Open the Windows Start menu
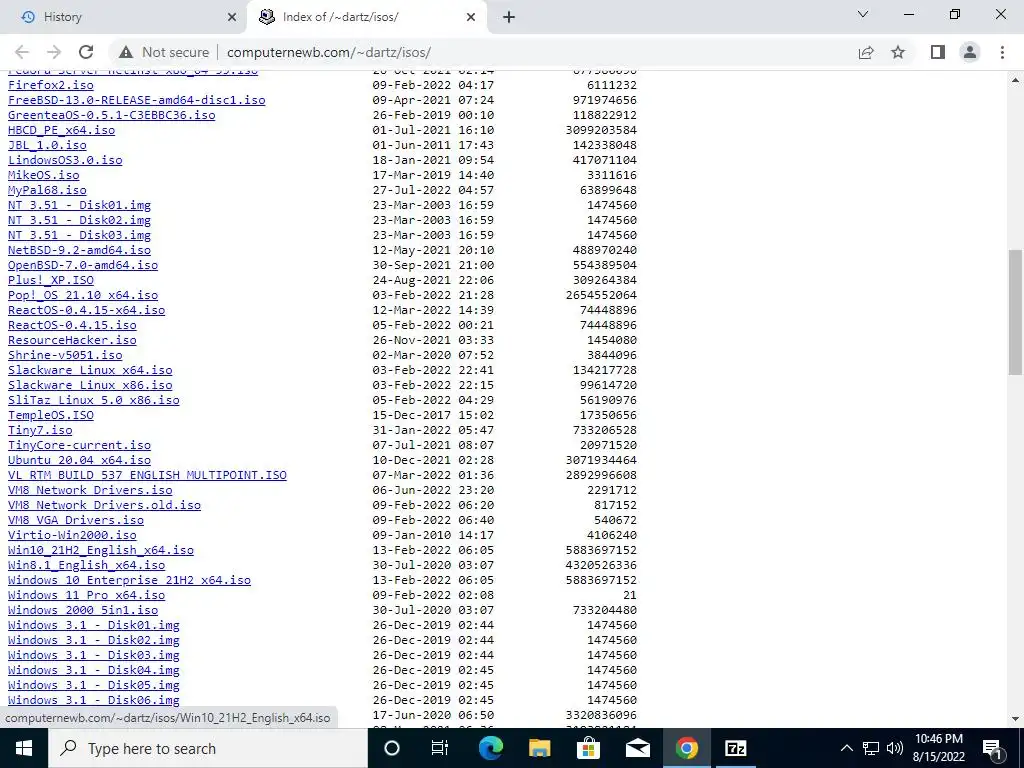This screenshot has height=768, width=1024. (24, 748)
